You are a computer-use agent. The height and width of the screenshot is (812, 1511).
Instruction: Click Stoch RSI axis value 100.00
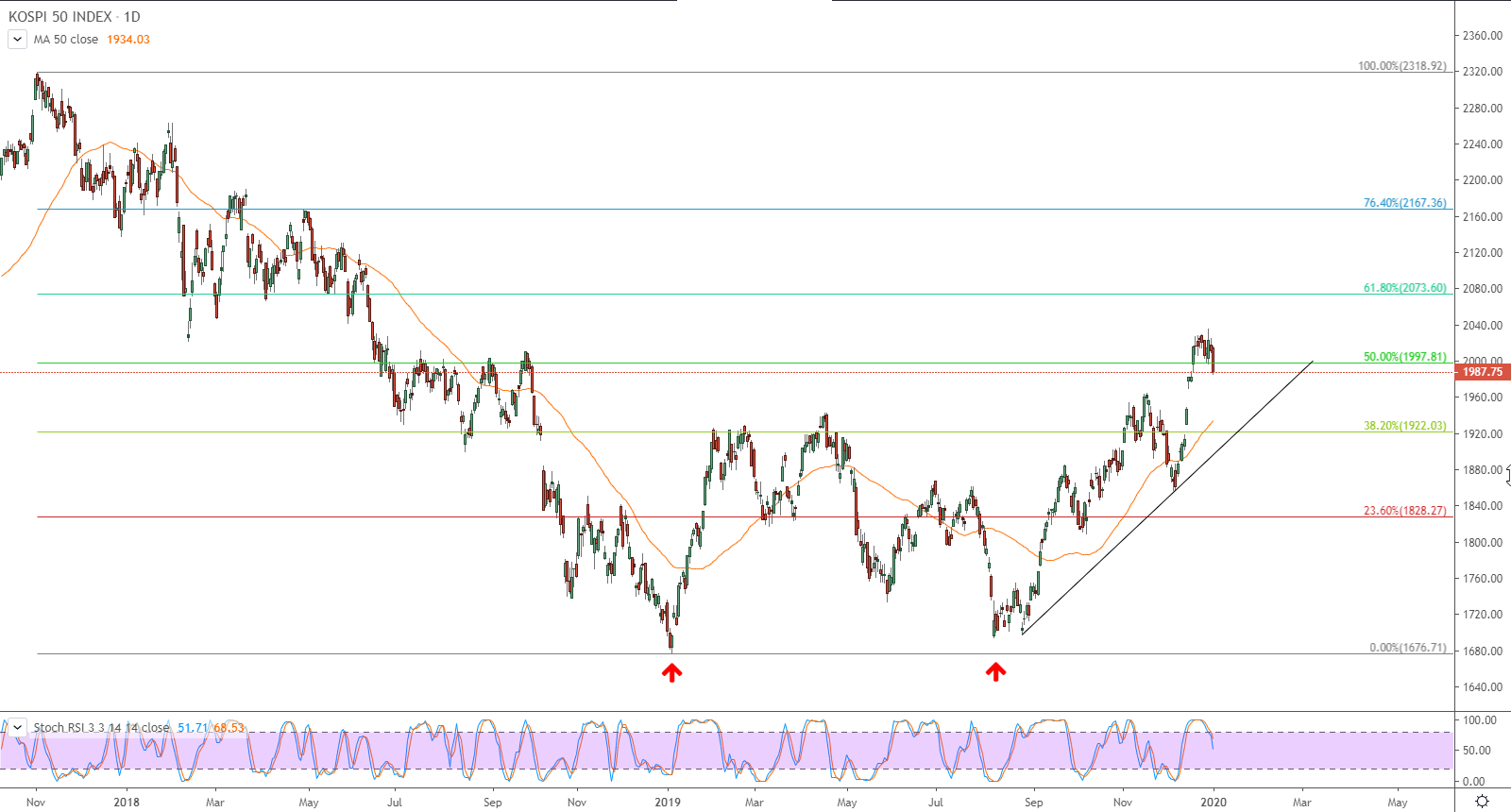coord(1480,720)
